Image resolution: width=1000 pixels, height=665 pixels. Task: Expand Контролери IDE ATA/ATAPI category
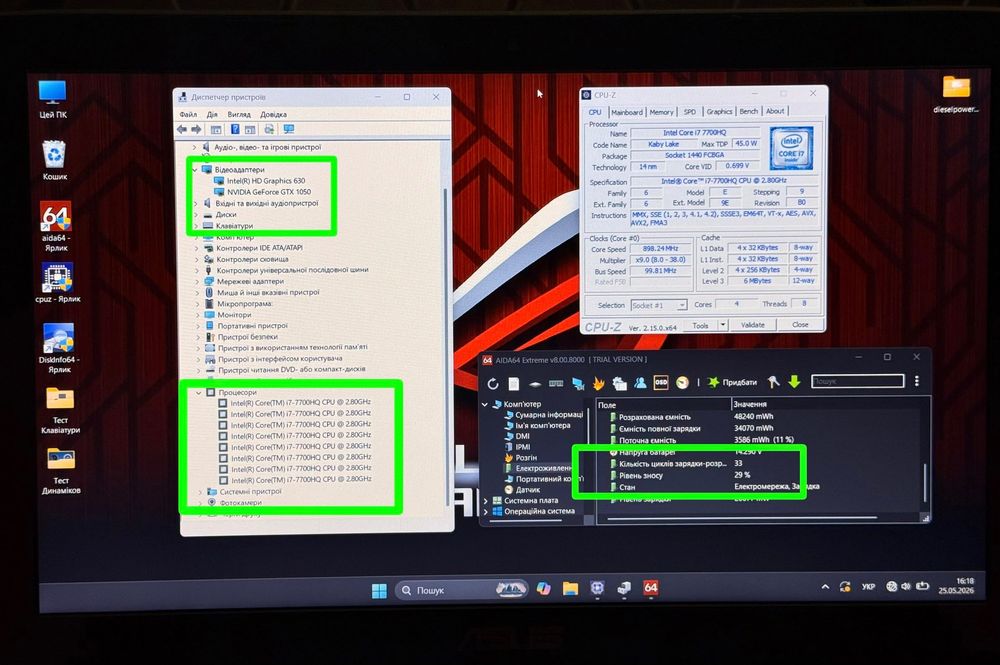[x=196, y=248]
